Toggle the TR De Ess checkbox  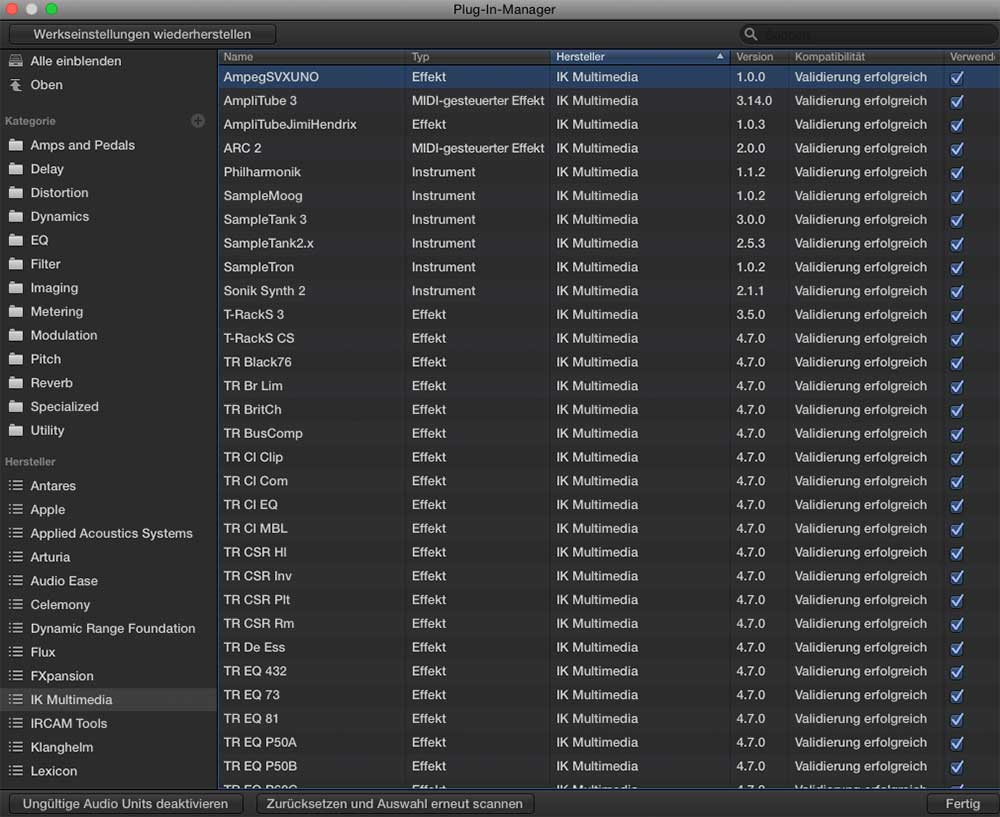(957, 647)
